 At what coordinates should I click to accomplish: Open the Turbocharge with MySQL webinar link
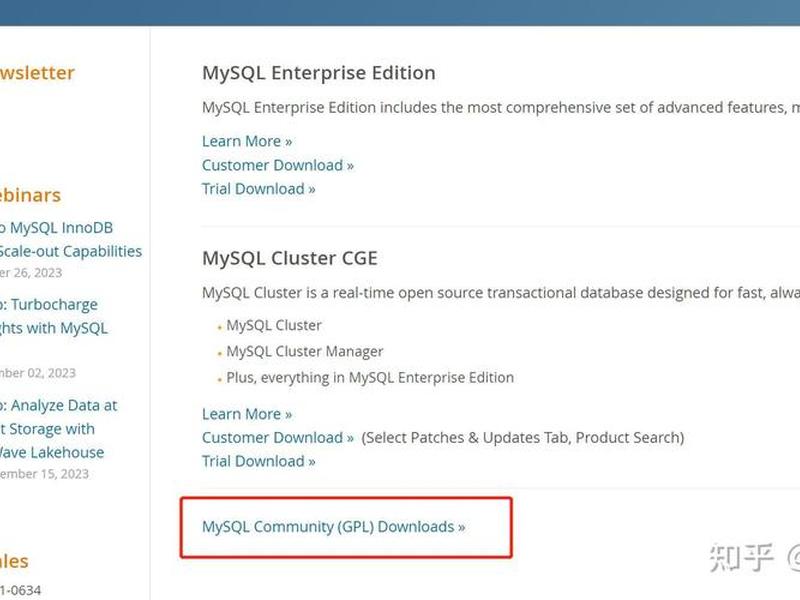[54, 316]
